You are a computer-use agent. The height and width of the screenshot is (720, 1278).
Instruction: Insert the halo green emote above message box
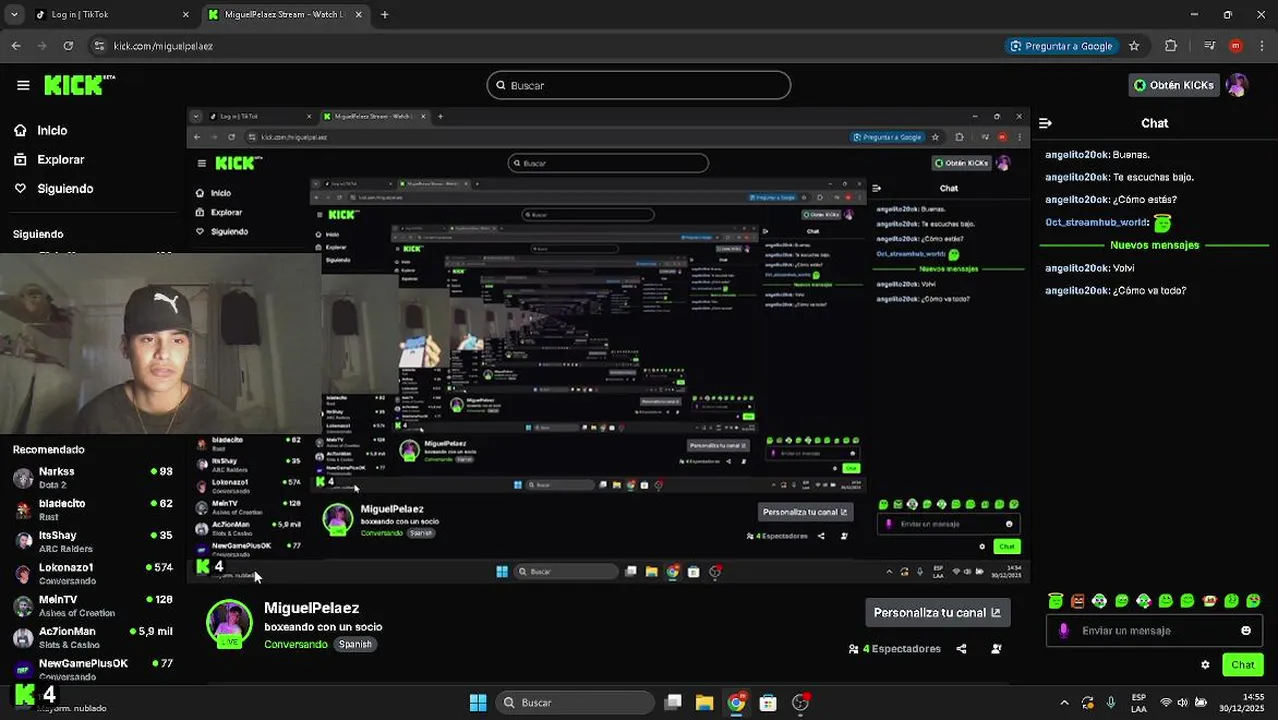[x=1055, y=601]
